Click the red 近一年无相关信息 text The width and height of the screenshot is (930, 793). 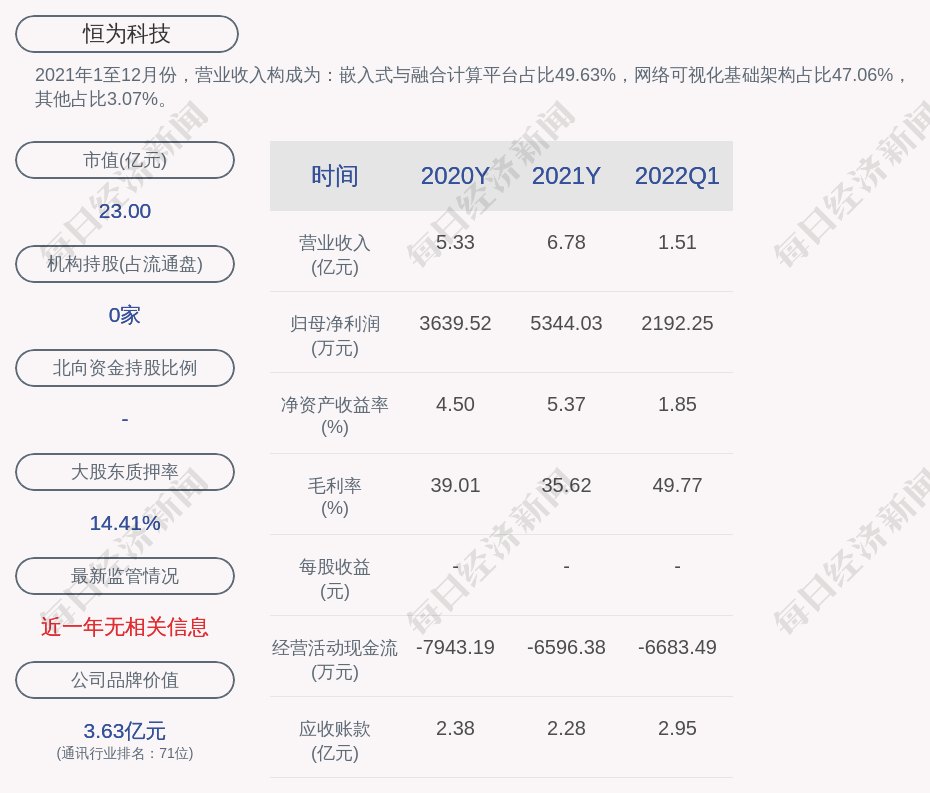125,627
